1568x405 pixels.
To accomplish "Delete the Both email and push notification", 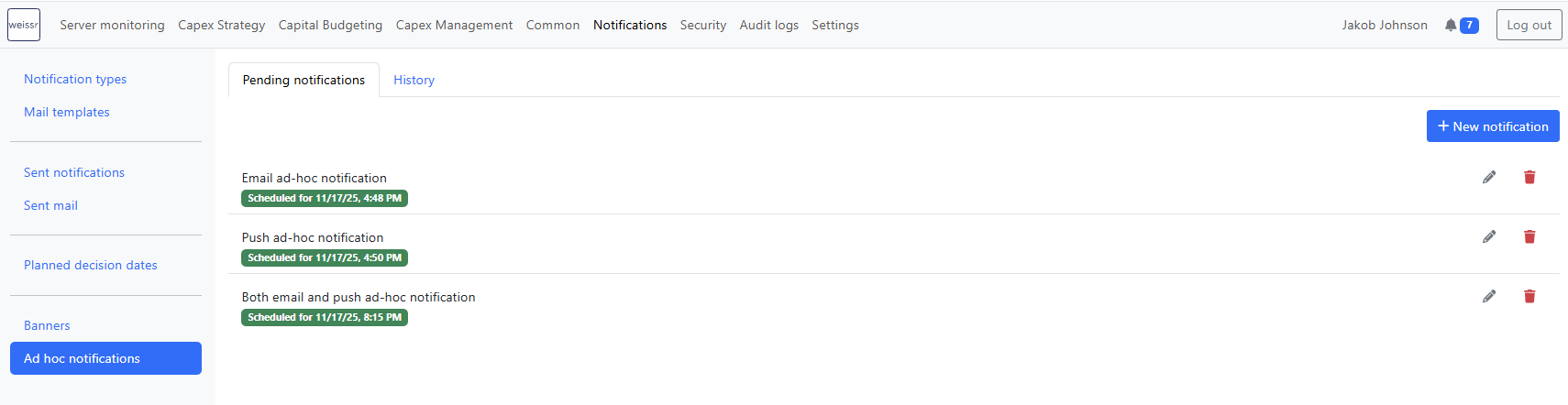I will (1529, 296).
